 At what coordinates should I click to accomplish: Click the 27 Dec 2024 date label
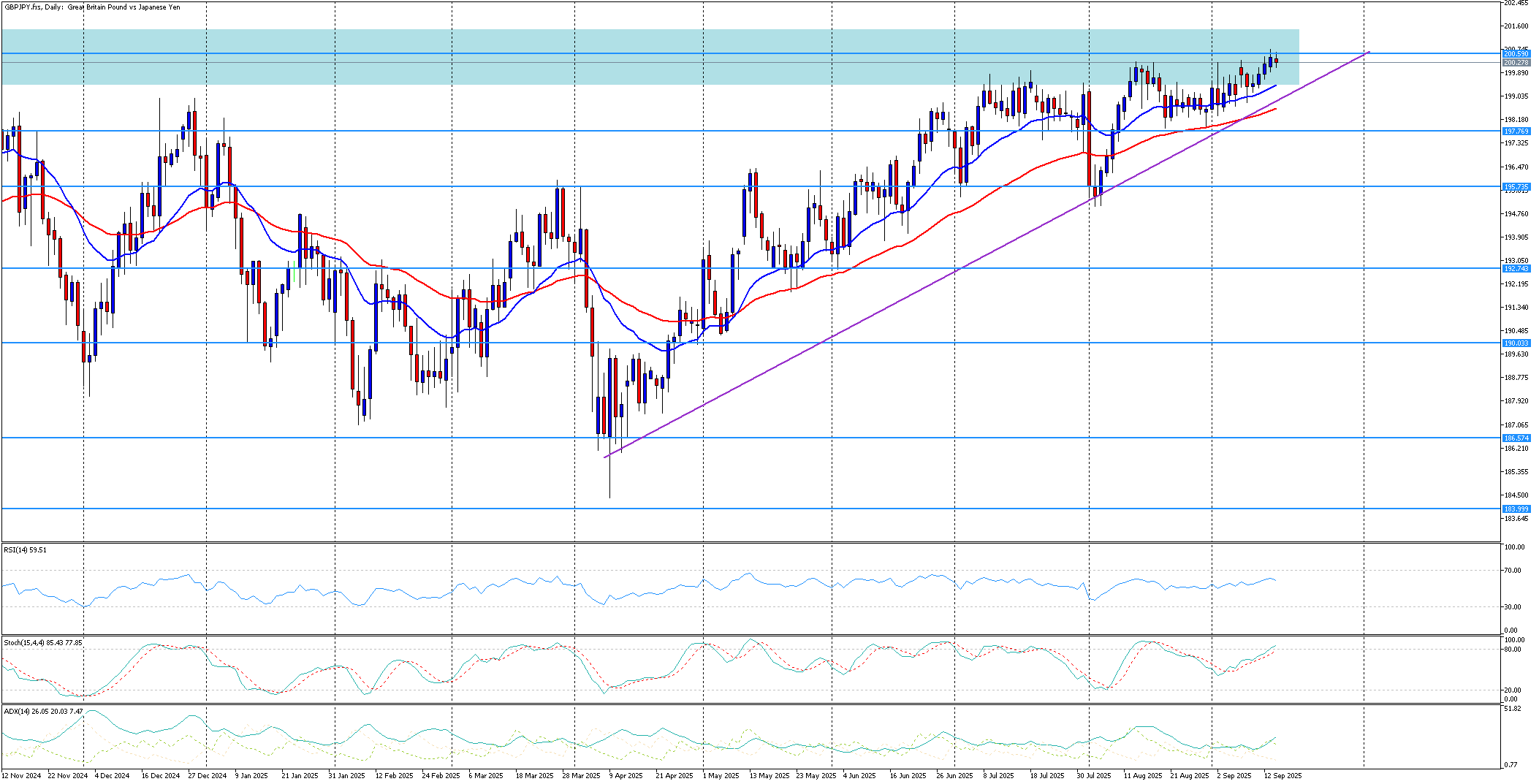208,776
